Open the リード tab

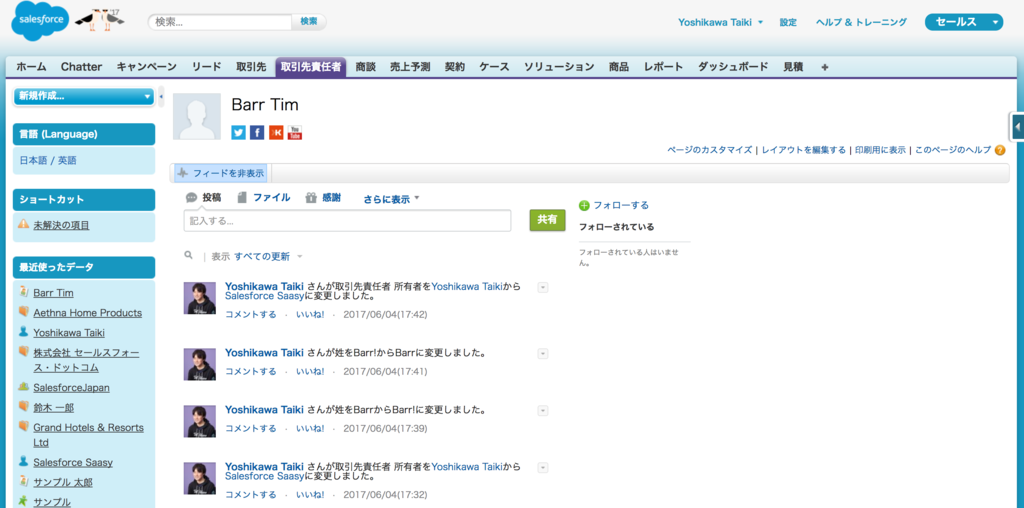[x=206, y=67]
